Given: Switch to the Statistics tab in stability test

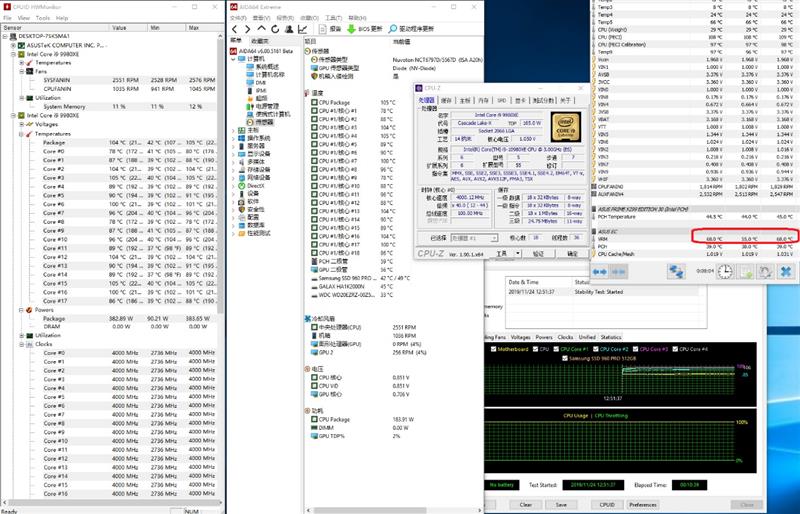Looking at the screenshot, I should (611, 337).
